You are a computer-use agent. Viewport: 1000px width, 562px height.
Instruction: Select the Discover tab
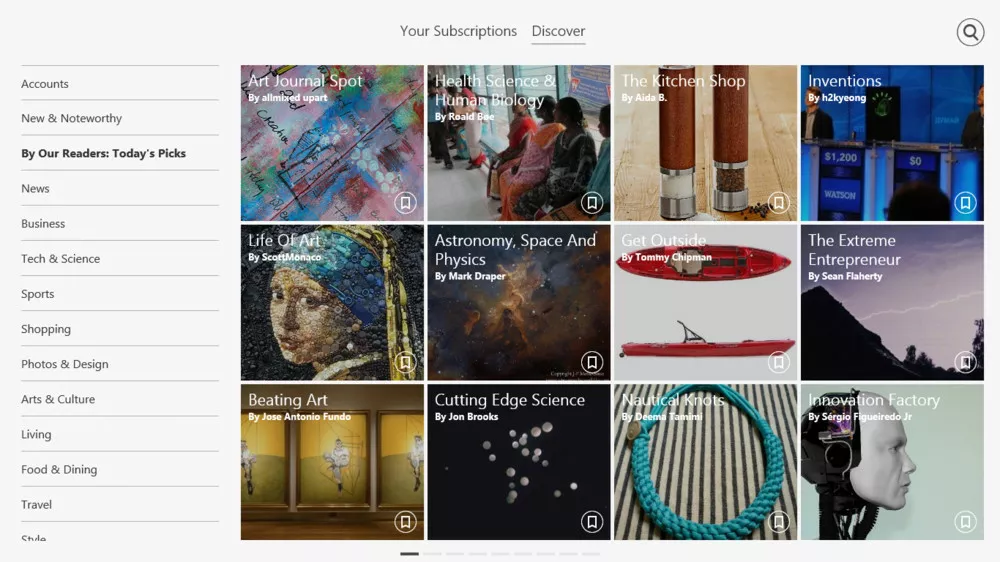(558, 31)
